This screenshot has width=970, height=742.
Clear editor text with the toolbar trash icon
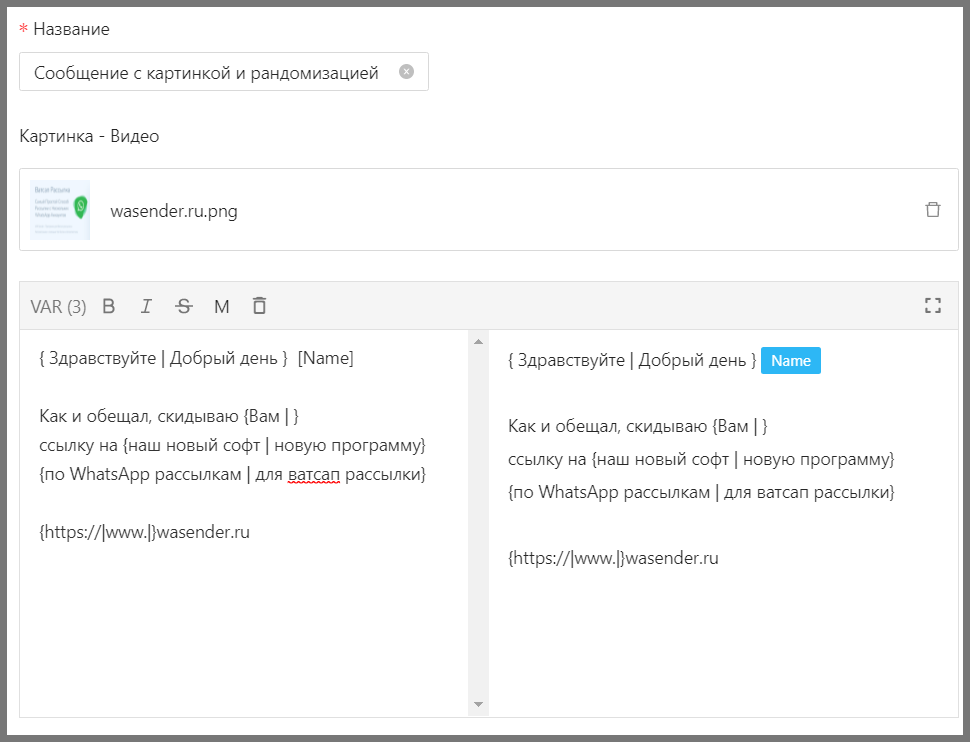(259, 306)
